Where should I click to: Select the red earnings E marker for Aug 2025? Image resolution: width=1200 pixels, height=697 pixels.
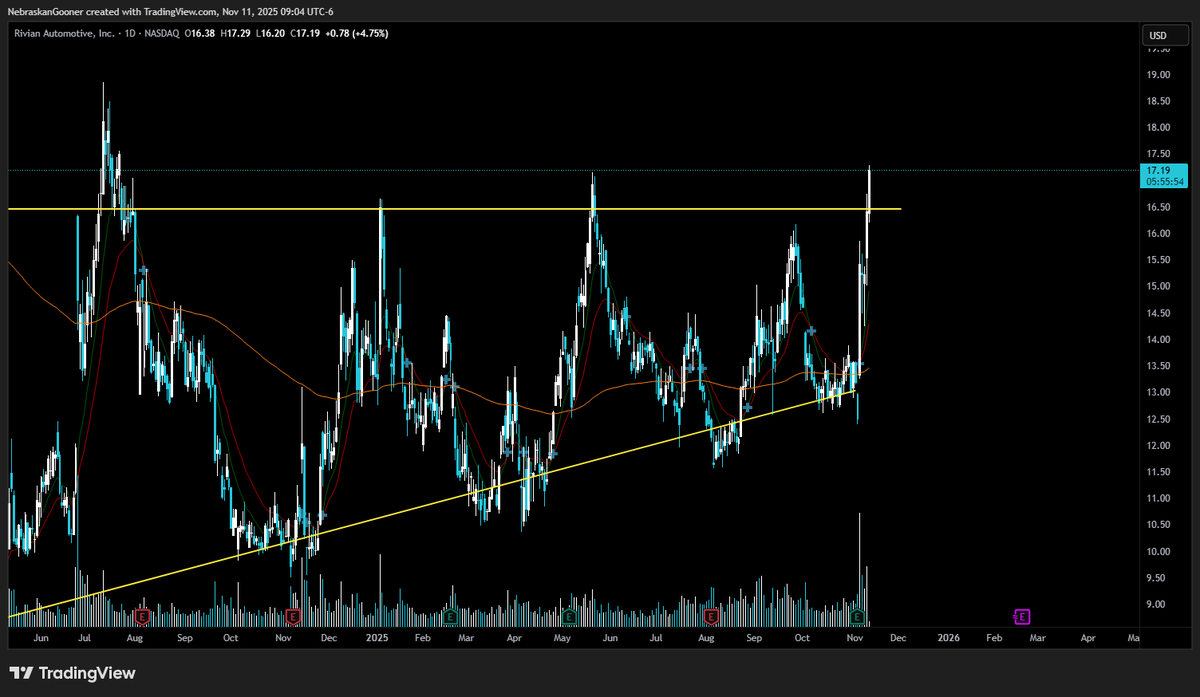pyautogui.click(x=711, y=615)
